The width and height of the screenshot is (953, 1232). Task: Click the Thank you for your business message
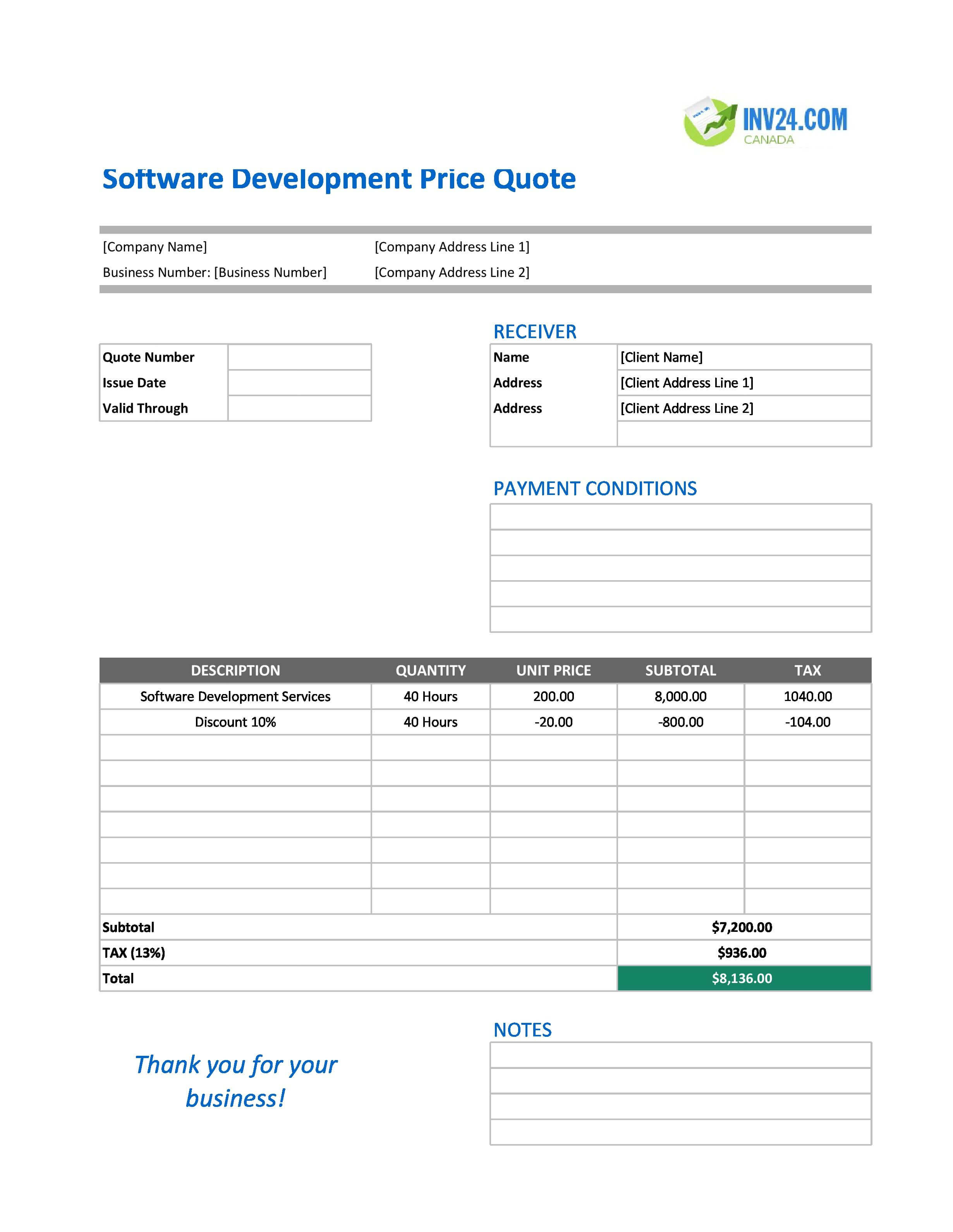236,1081
